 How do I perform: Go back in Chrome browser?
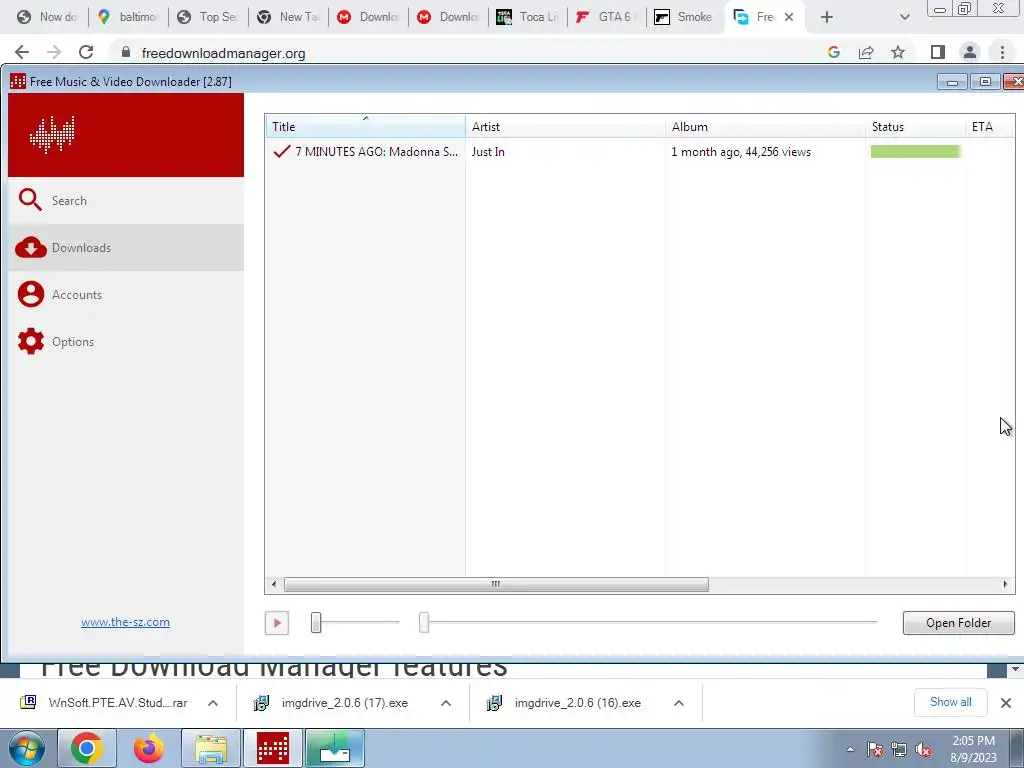click(x=22, y=52)
